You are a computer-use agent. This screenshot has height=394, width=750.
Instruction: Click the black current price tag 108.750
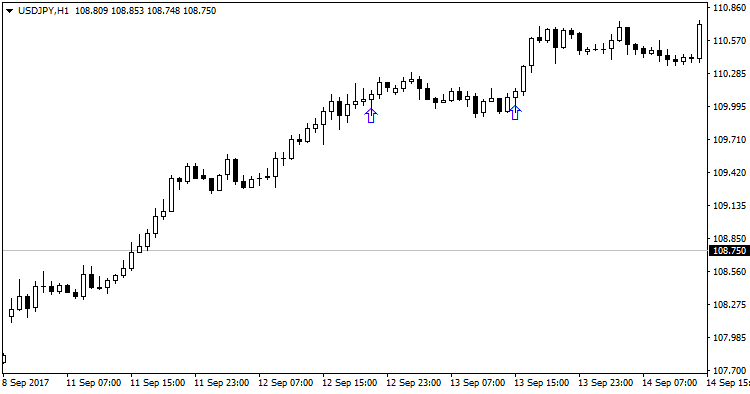(729, 251)
